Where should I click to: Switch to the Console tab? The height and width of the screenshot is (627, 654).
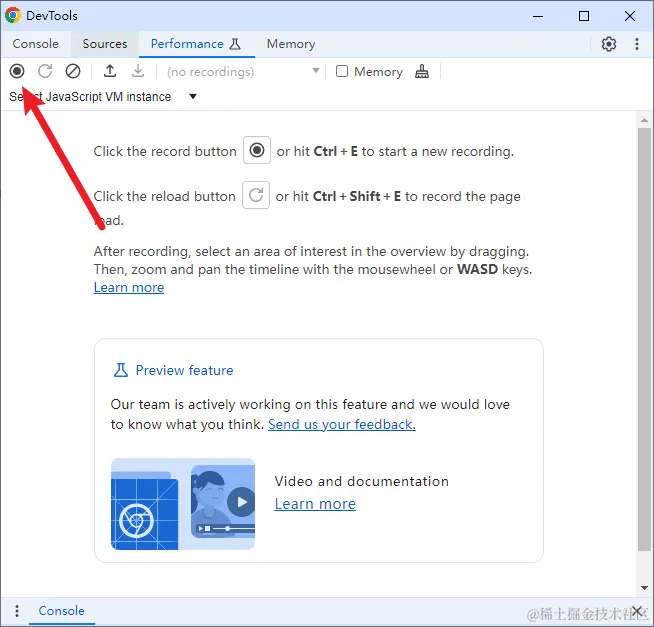pos(35,44)
